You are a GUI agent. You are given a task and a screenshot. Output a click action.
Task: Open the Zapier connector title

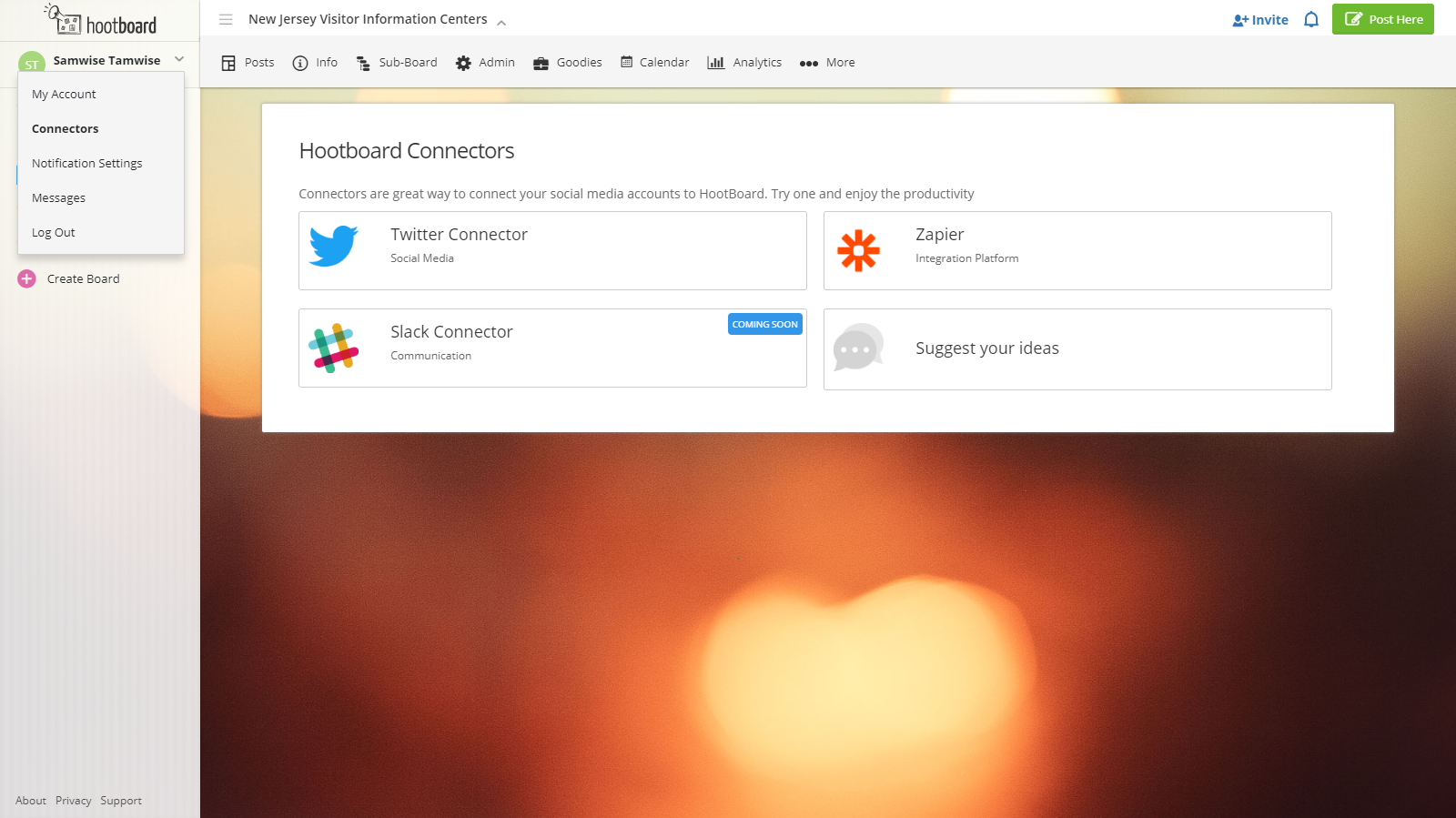pyautogui.click(x=940, y=235)
